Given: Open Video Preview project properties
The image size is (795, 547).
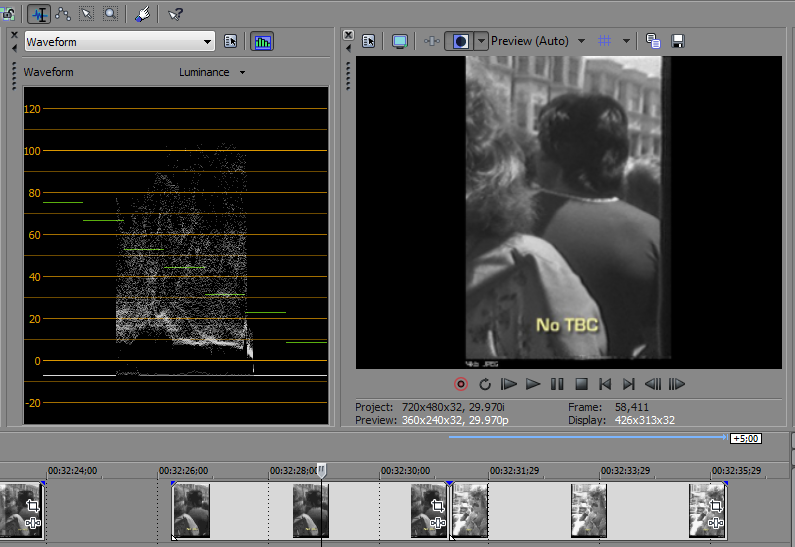Looking at the screenshot, I should [x=369, y=41].
